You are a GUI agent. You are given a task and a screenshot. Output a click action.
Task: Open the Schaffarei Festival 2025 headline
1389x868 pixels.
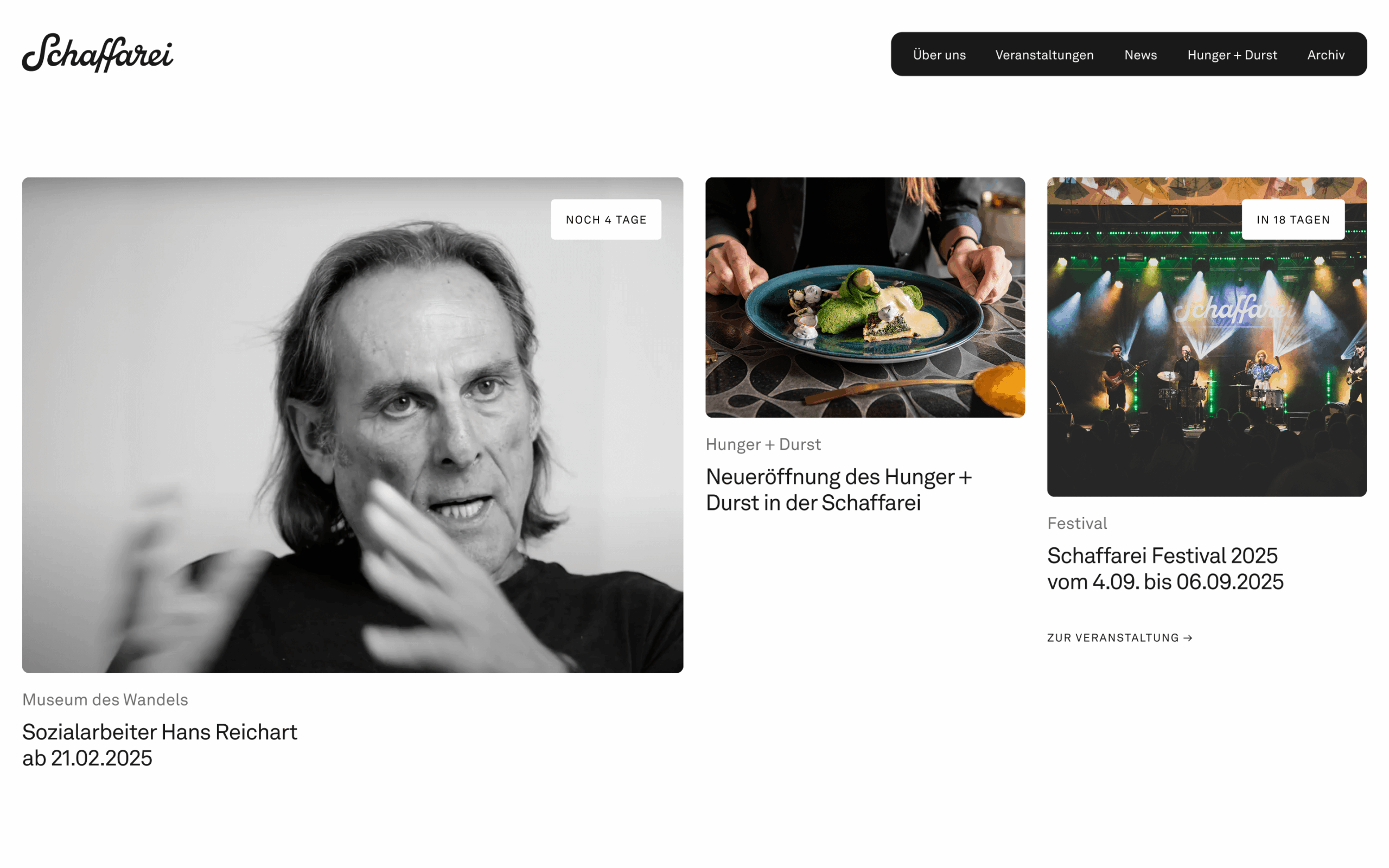(1164, 569)
